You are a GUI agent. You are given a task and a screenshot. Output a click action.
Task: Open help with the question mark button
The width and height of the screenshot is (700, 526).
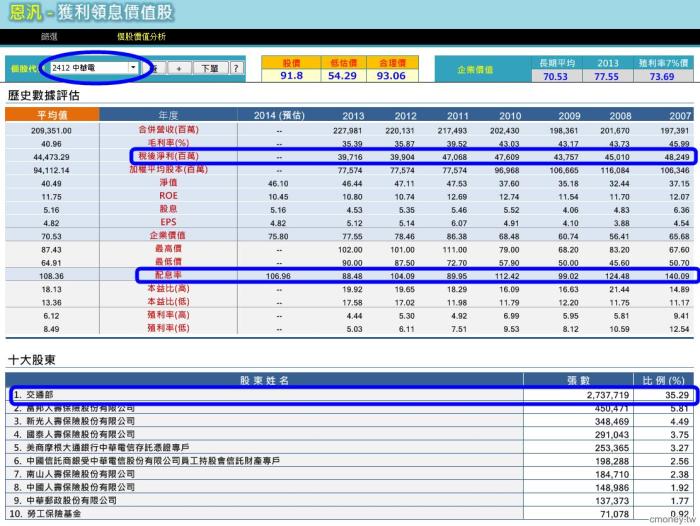(x=236, y=68)
